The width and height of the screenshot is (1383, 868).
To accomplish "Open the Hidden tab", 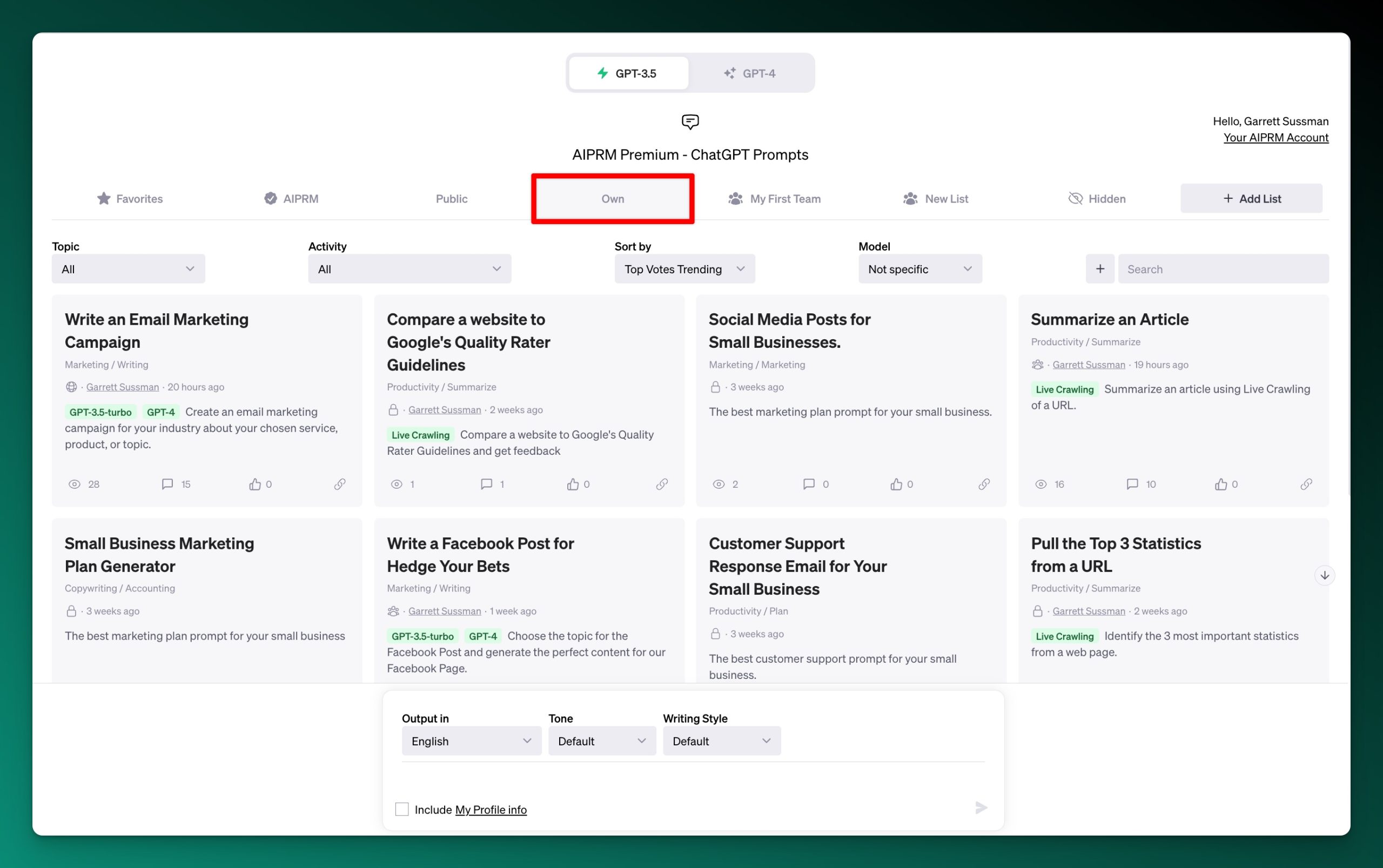I will pyautogui.click(x=1097, y=199).
